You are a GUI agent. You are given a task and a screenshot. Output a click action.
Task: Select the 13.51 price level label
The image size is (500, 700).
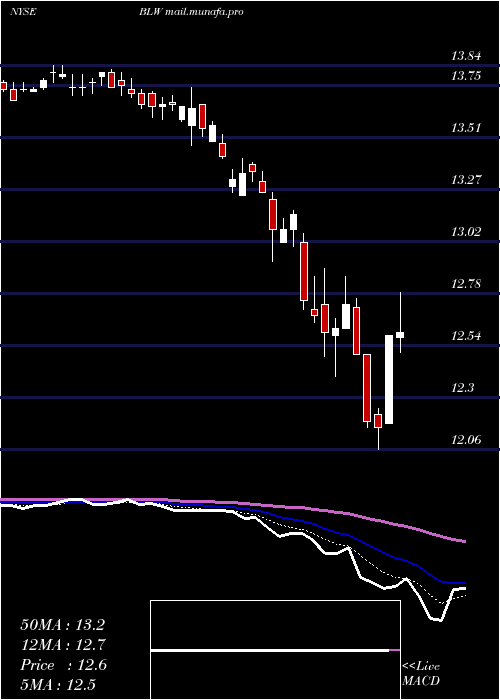click(466, 128)
